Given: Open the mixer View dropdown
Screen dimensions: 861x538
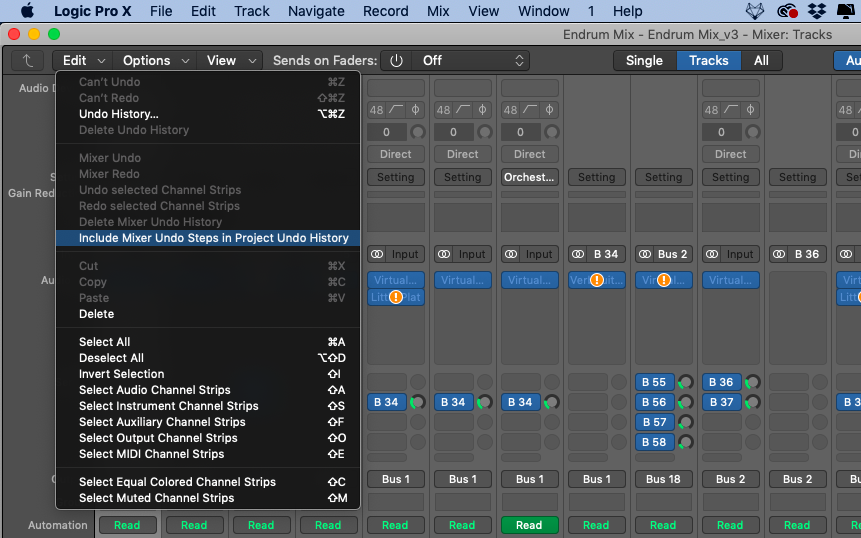Looking at the screenshot, I should pos(230,60).
